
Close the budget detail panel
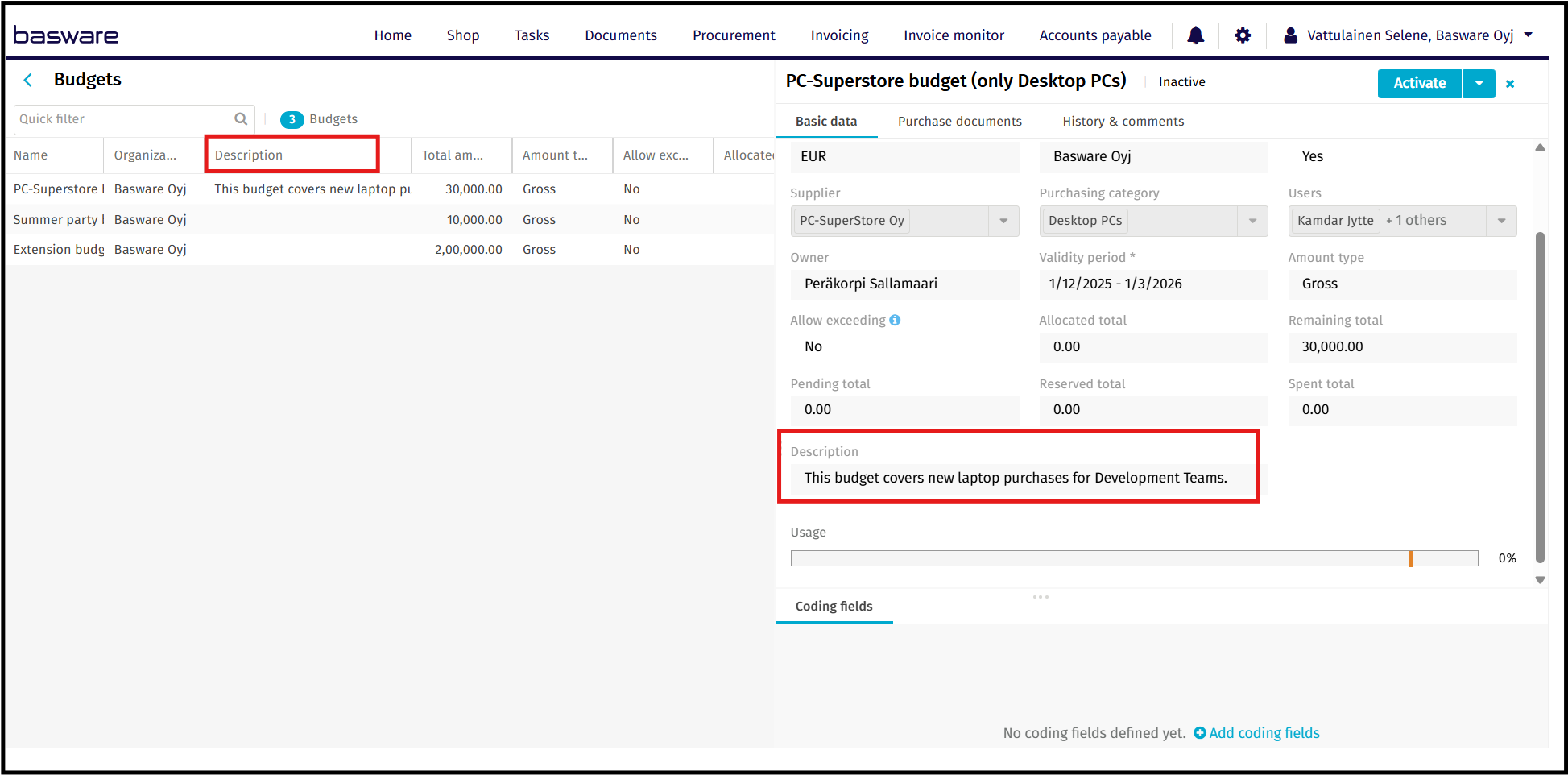(1510, 84)
